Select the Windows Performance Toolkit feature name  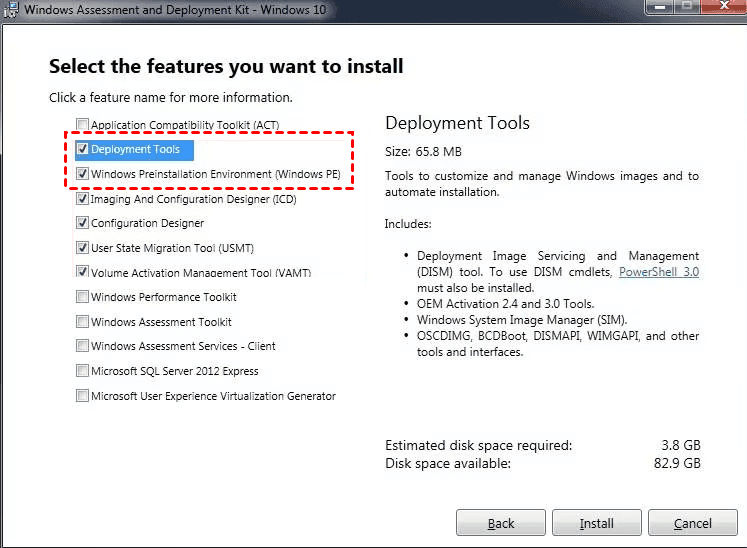coord(164,297)
